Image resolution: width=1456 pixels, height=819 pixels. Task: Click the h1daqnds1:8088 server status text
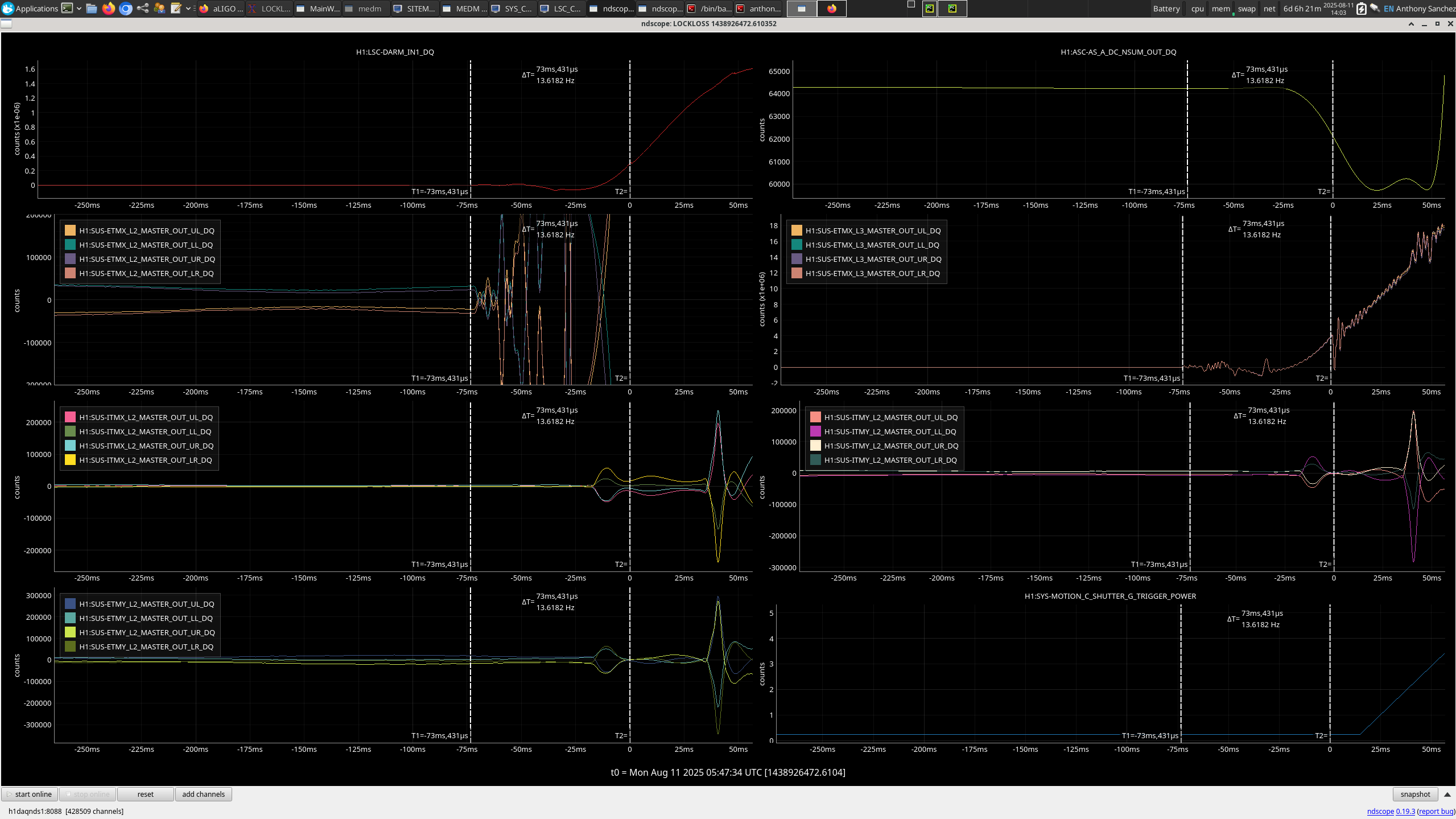[x=66, y=811]
